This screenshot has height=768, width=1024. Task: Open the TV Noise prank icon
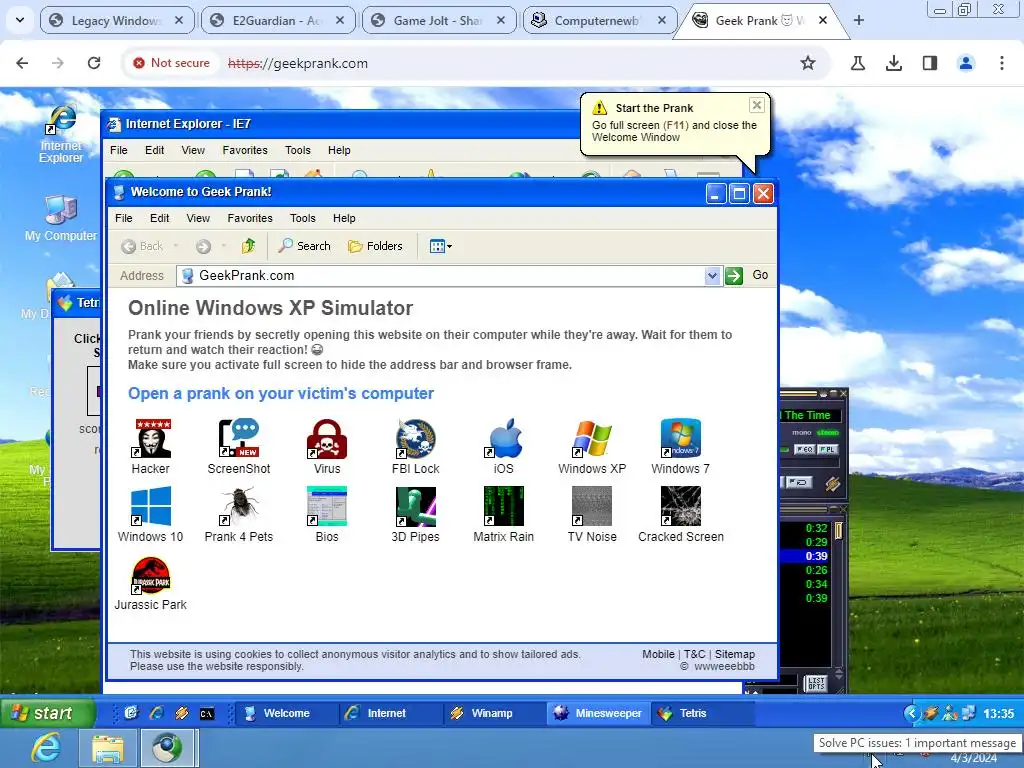click(x=592, y=507)
